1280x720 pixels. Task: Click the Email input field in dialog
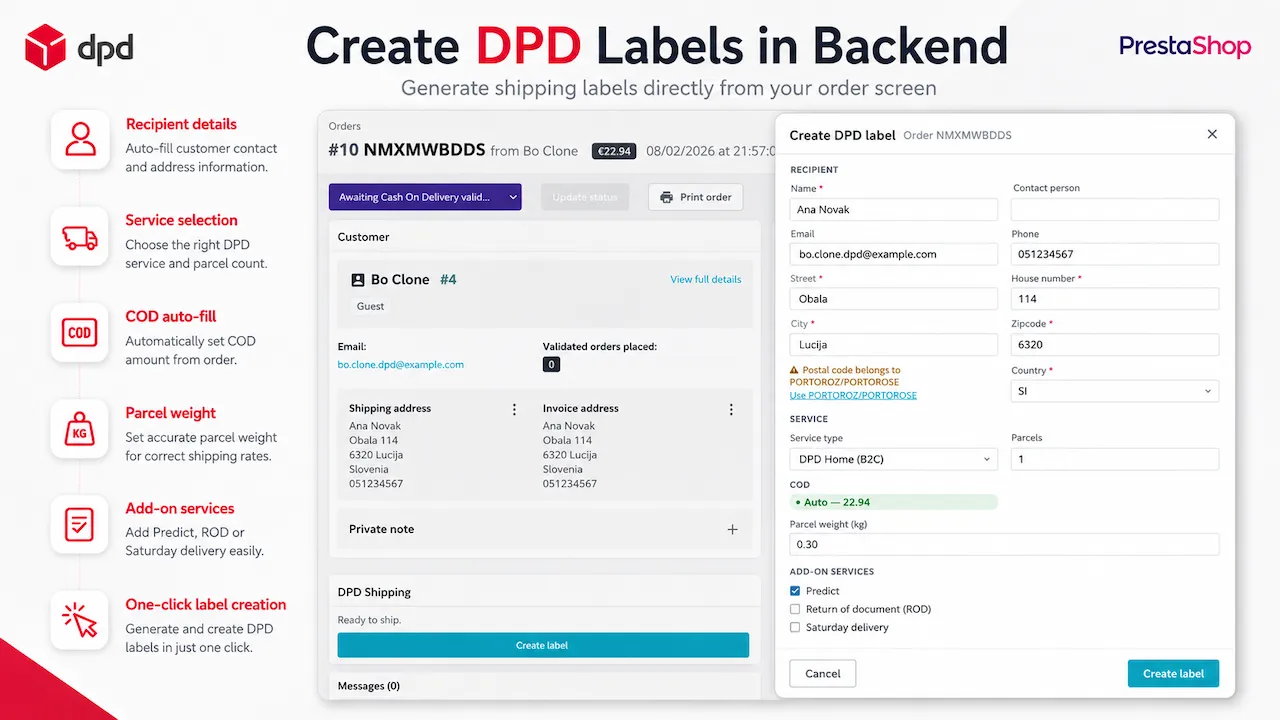click(x=894, y=254)
